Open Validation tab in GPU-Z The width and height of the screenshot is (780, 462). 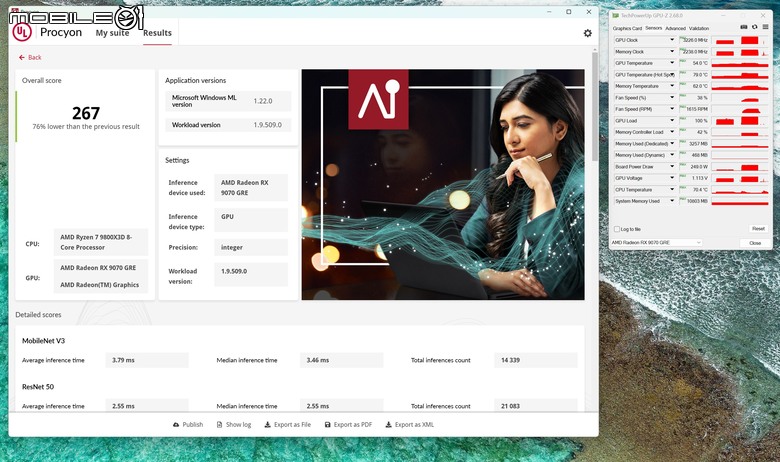(x=698, y=28)
